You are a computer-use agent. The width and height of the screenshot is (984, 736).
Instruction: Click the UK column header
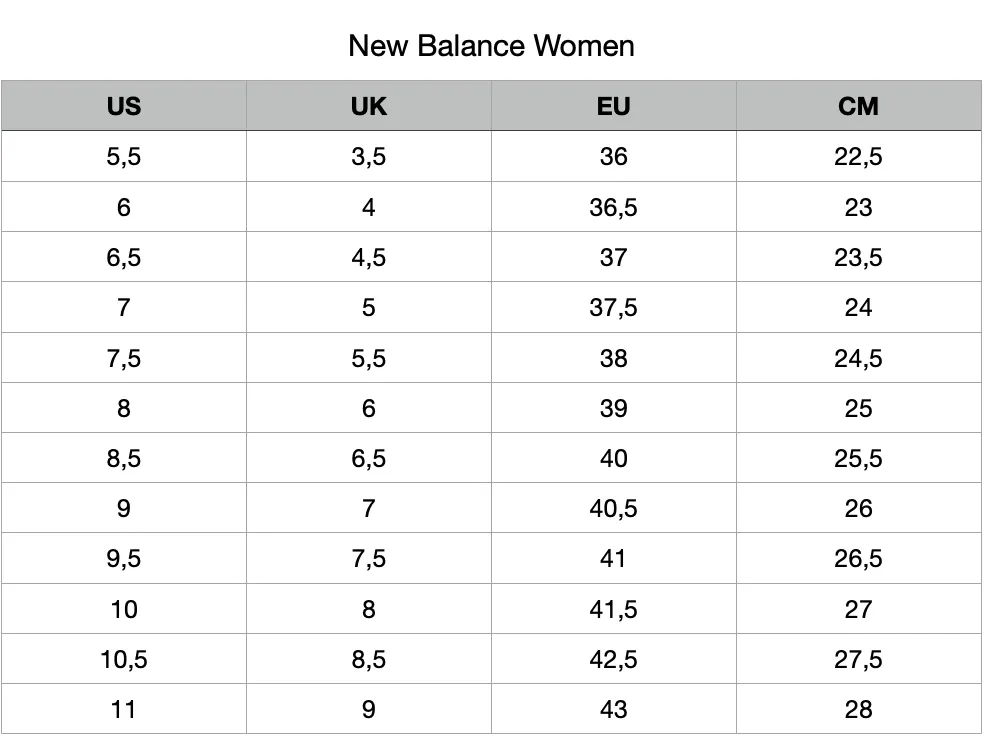pyautogui.click(x=368, y=106)
